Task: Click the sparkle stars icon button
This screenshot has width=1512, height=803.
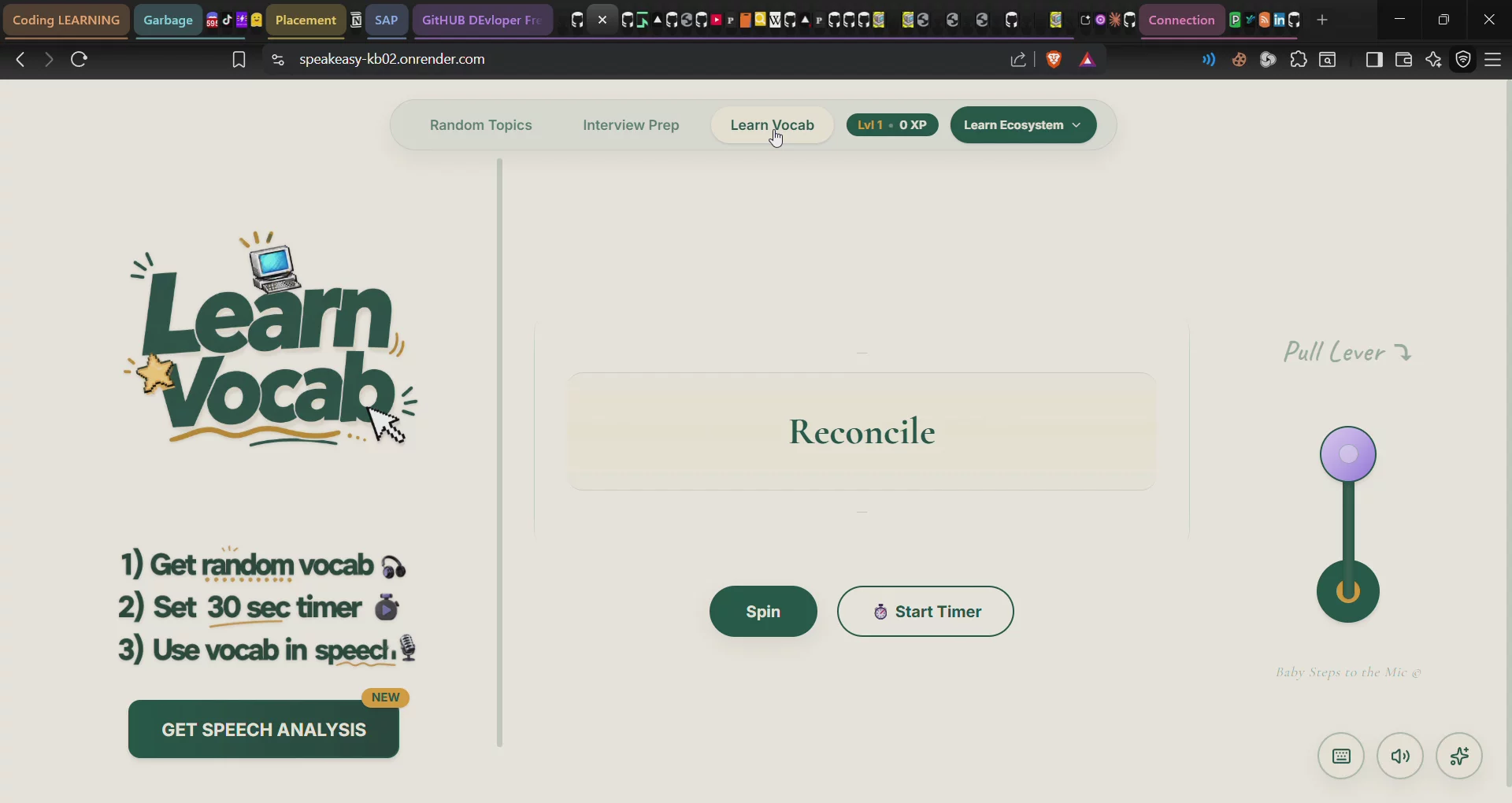Action: pos(1459,756)
